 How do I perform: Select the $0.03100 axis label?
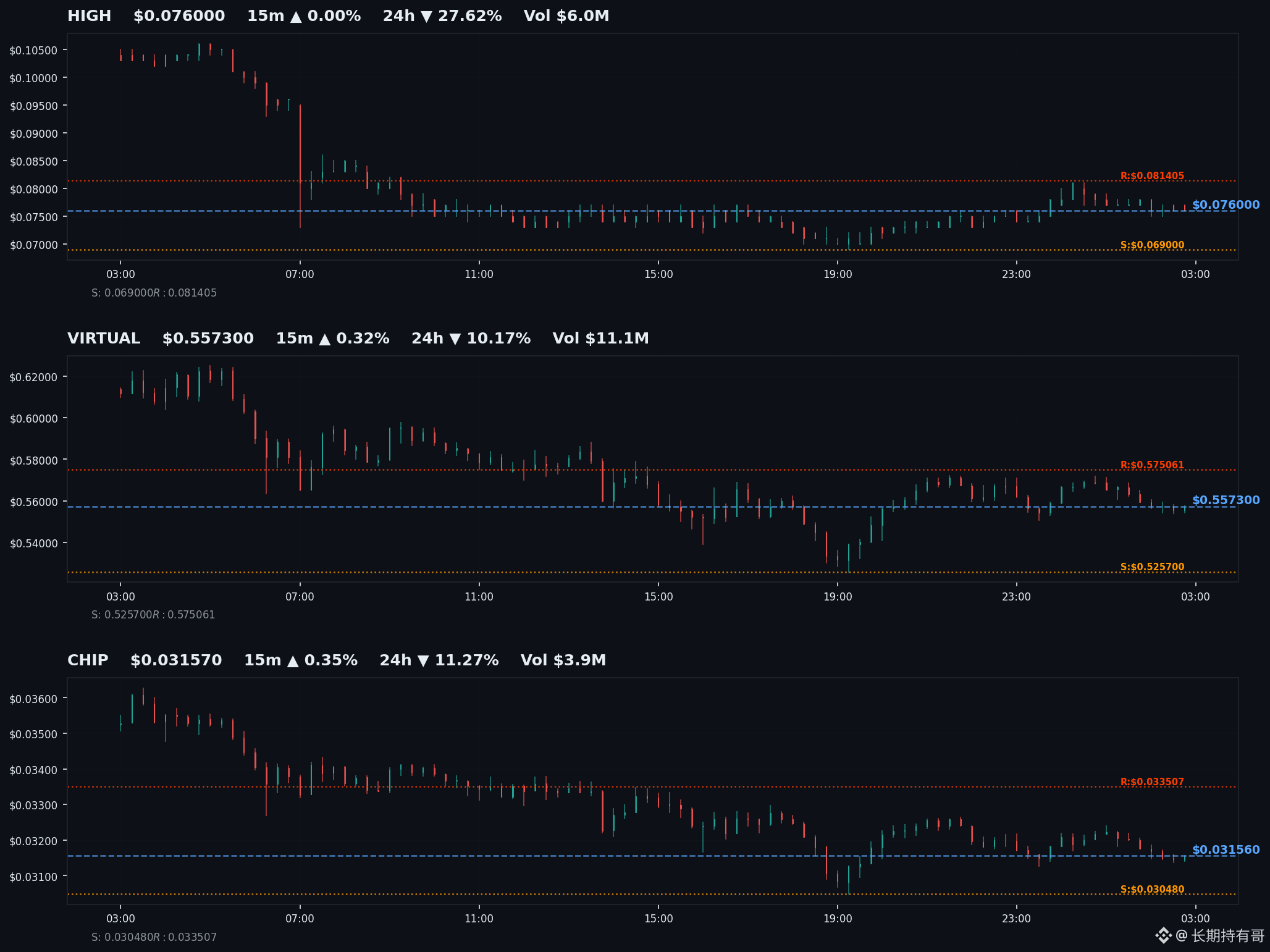[x=33, y=877]
